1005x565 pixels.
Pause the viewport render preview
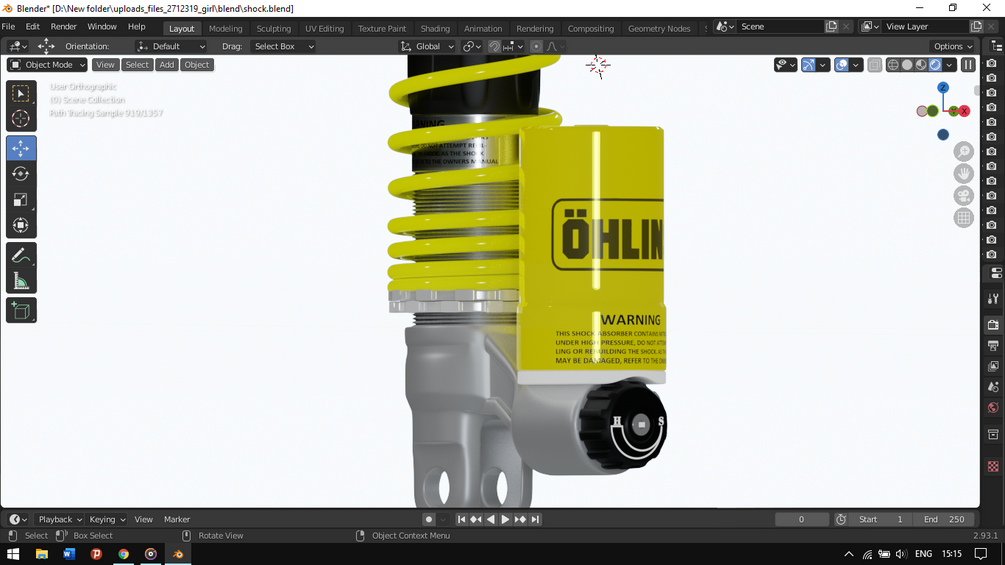[968, 65]
